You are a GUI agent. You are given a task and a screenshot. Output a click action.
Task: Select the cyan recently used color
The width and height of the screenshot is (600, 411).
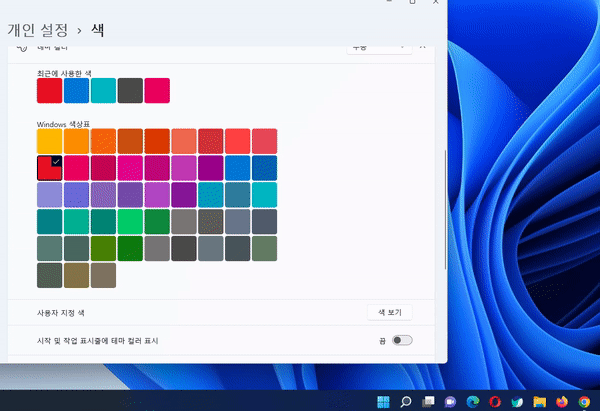(x=103, y=90)
